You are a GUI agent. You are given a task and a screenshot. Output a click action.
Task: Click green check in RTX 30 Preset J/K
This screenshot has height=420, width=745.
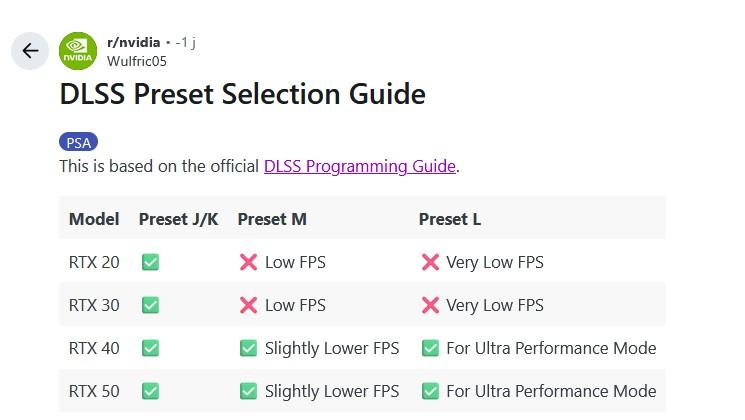(x=150, y=305)
